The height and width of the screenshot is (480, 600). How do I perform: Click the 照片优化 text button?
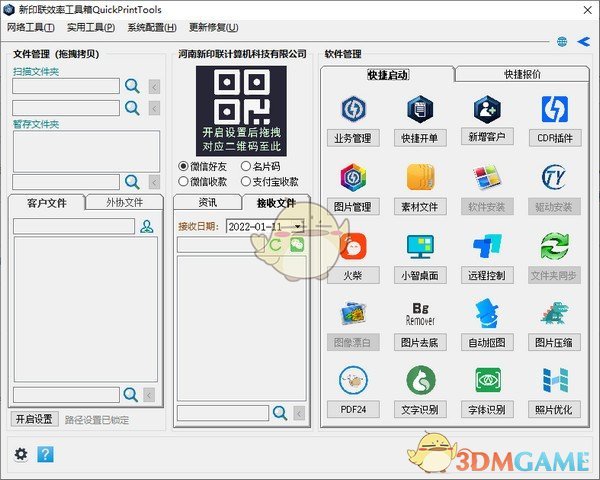tap(554, 409)
